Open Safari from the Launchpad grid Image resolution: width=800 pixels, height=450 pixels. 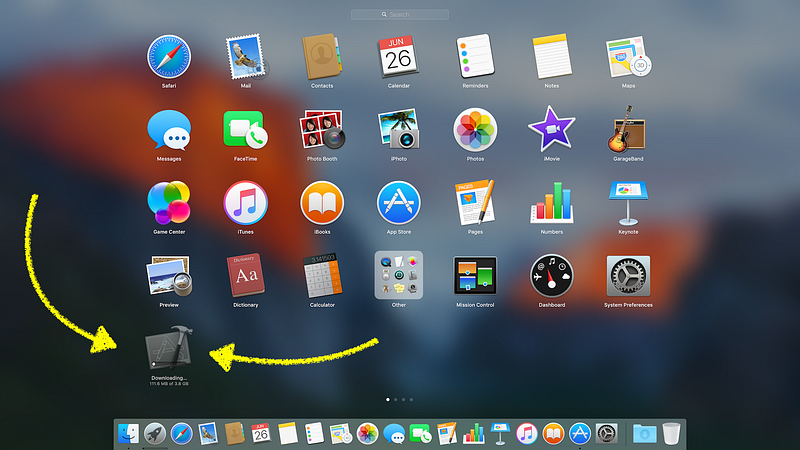[x=169, y=57]
